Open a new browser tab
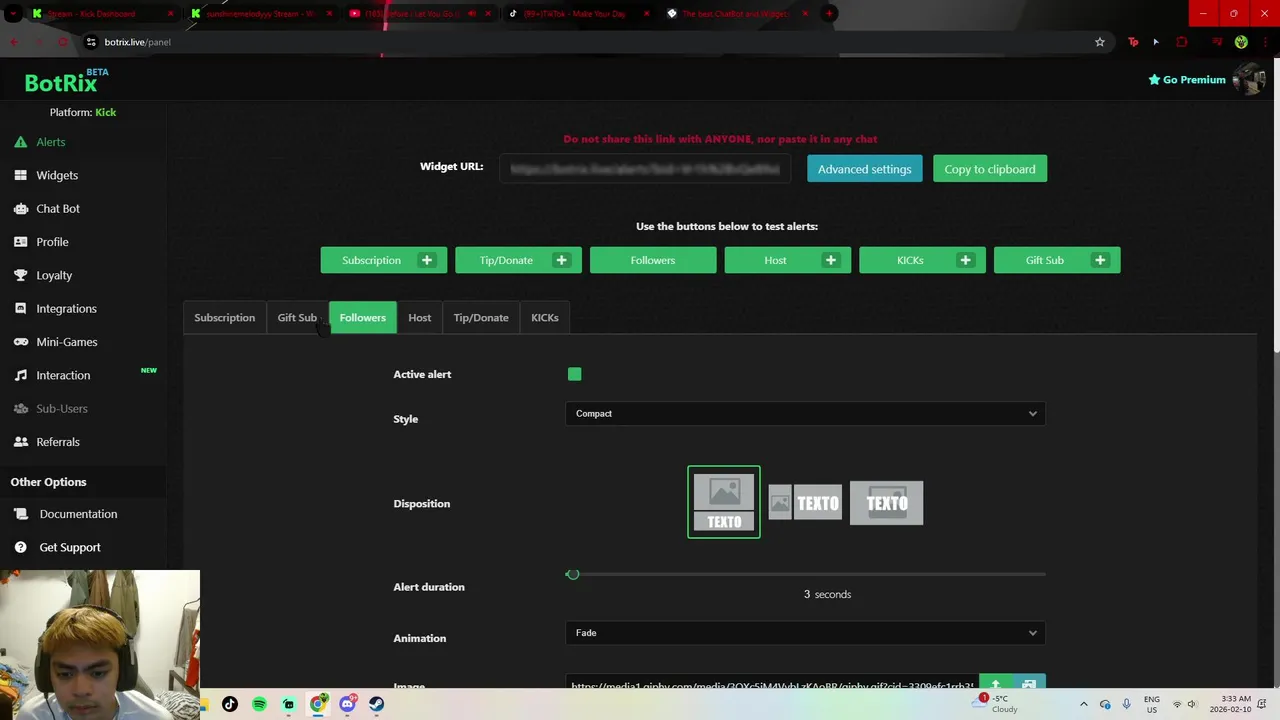 point(830,13)
